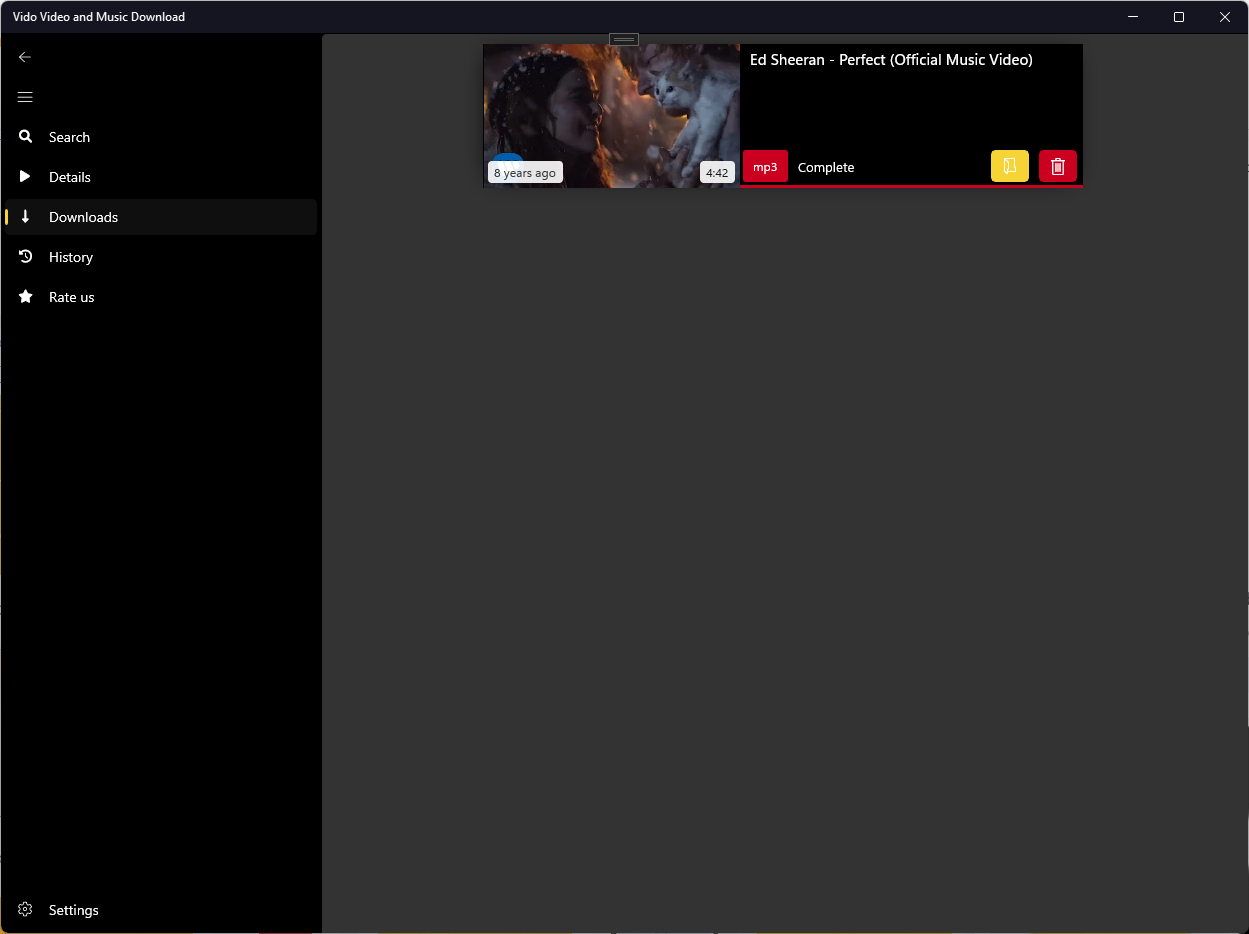Open Settings at the sidebar bottom
The width and height of the screenshot is (1249, 934).
[161, 910]
